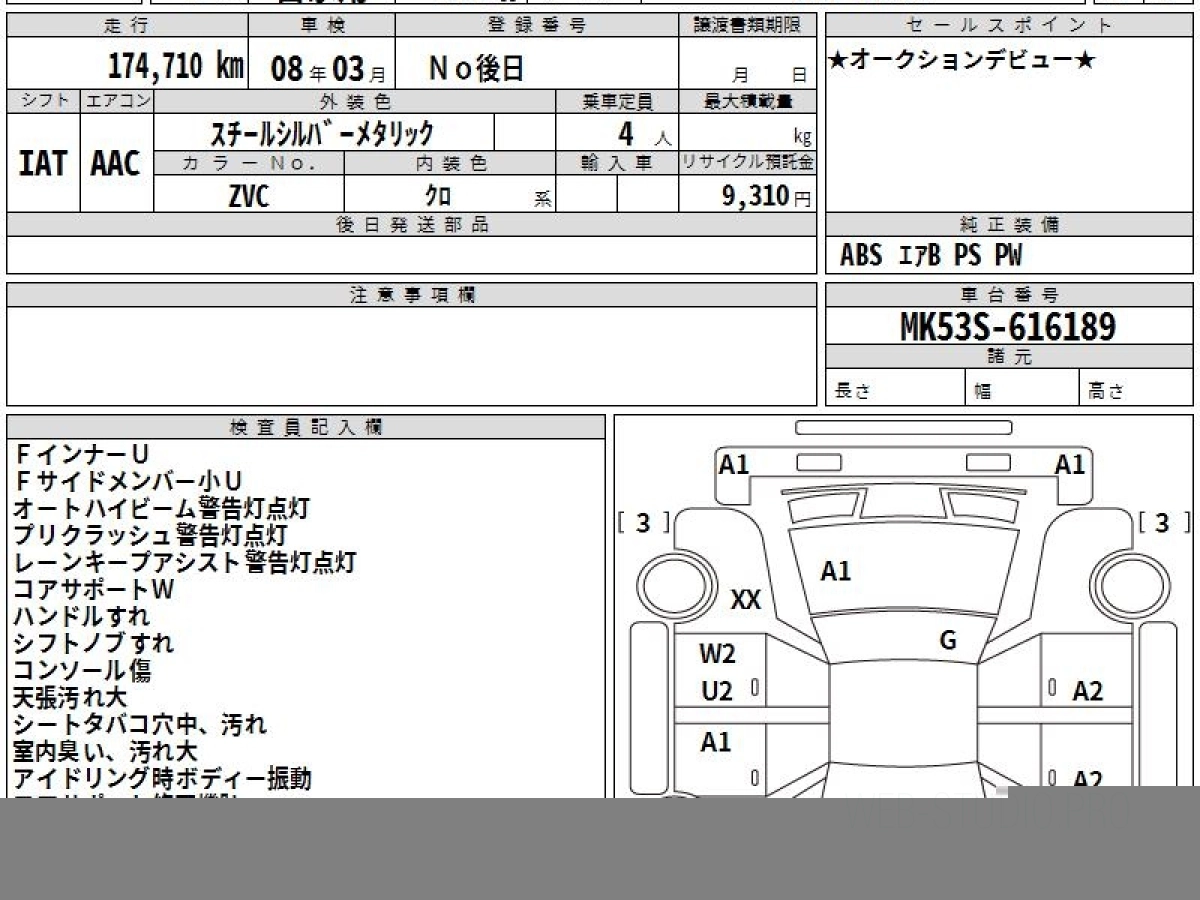Select the ABS エアB PS PW equipment line
1200x900 pixels.
[x=930, y=256]
